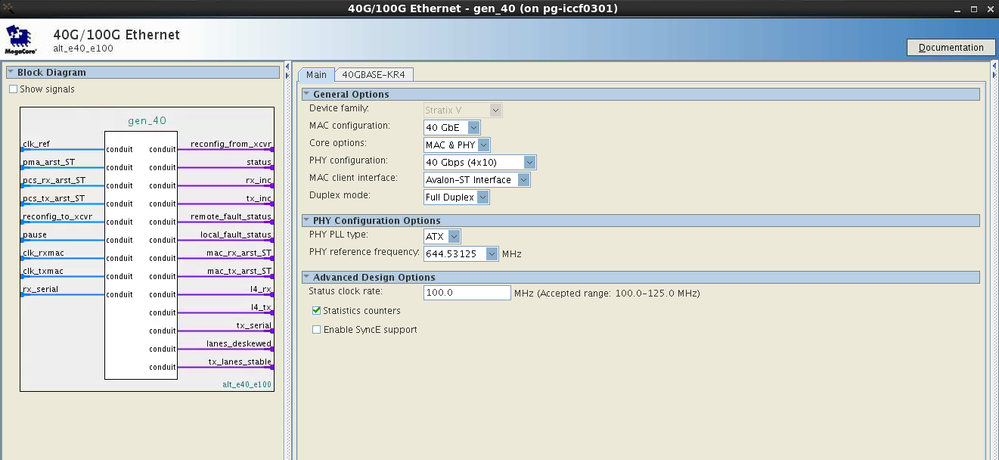Toggle the Statistics counters checkbox
Image resolution: width=999 pixels, height=460 pixels.
click(x=316, y=311)
